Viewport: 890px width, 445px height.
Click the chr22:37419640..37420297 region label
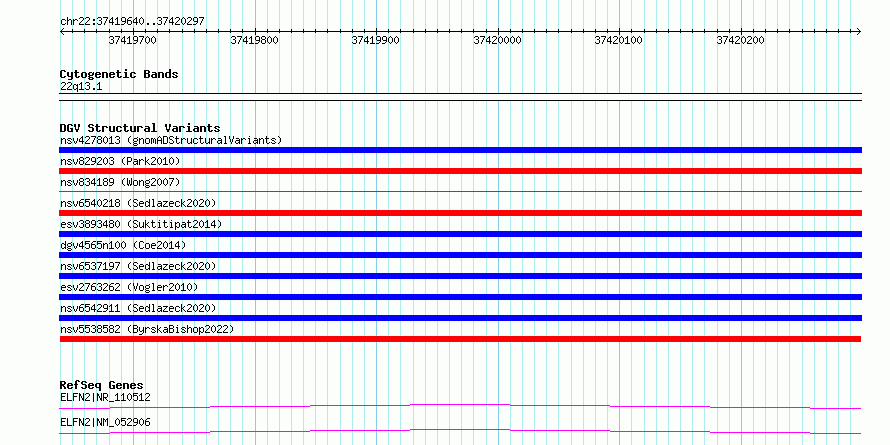click(x=132, y=22)
